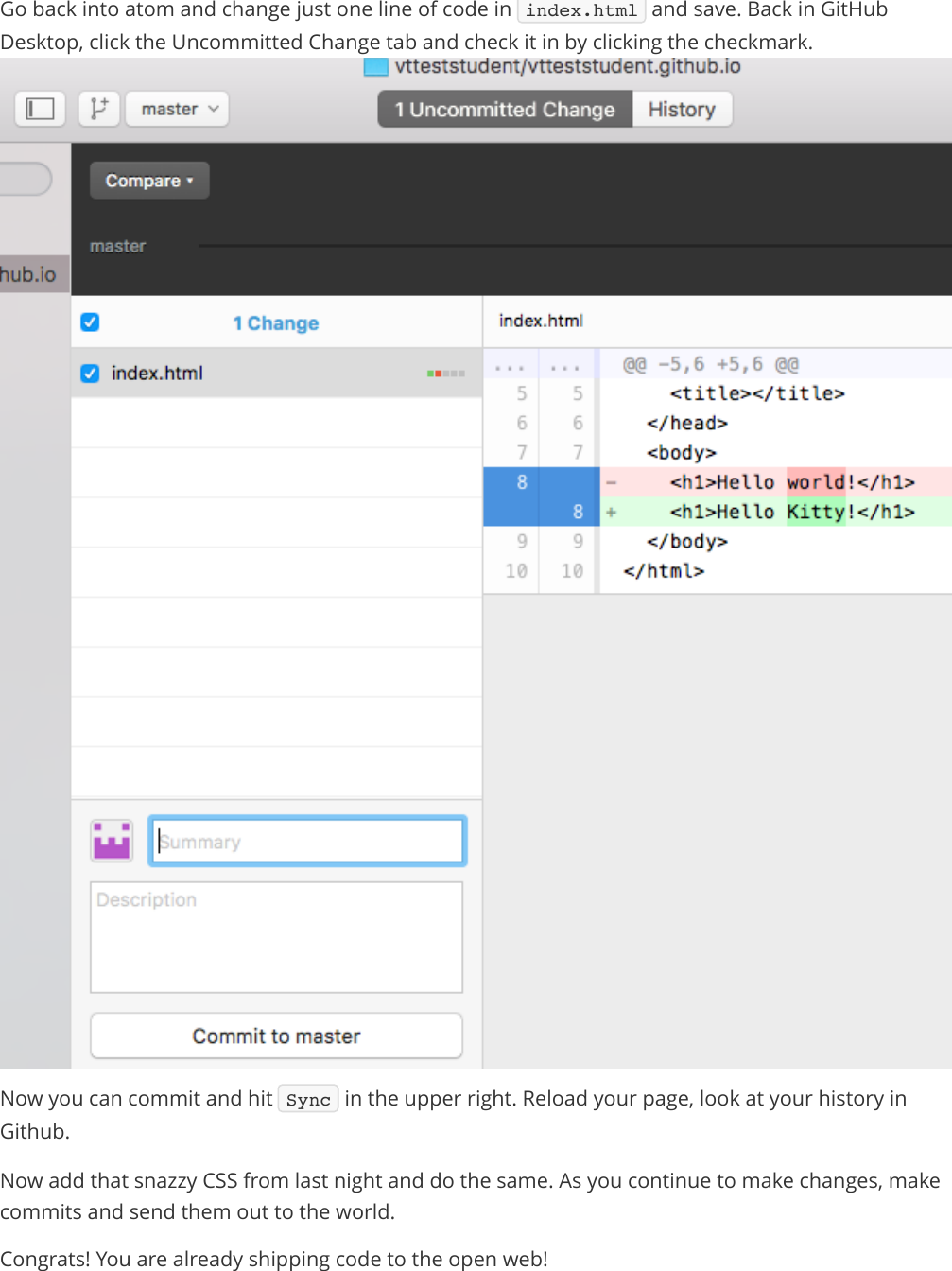Click the 1 Change header label

[276, 323]
